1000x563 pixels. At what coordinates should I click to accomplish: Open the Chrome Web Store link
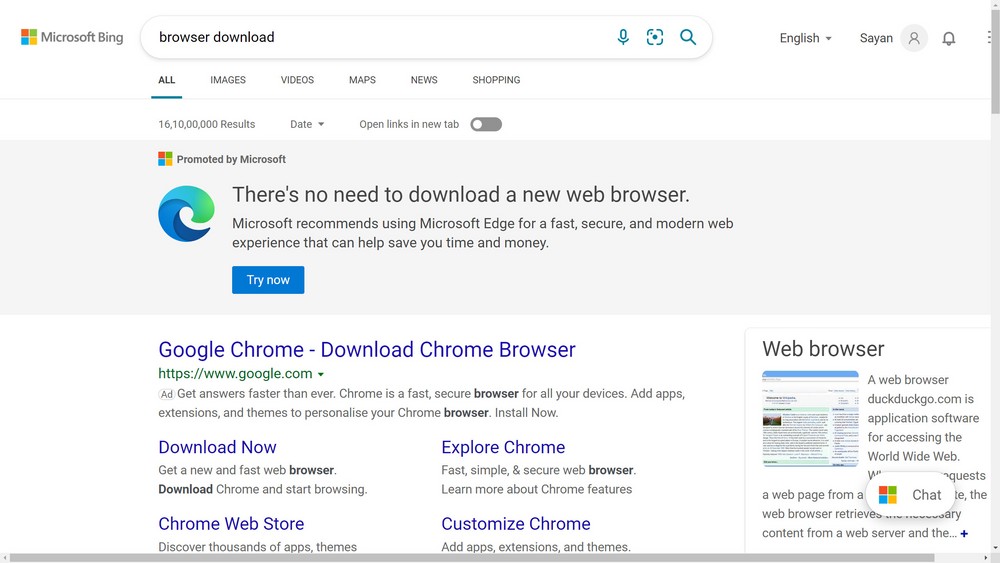231,523
